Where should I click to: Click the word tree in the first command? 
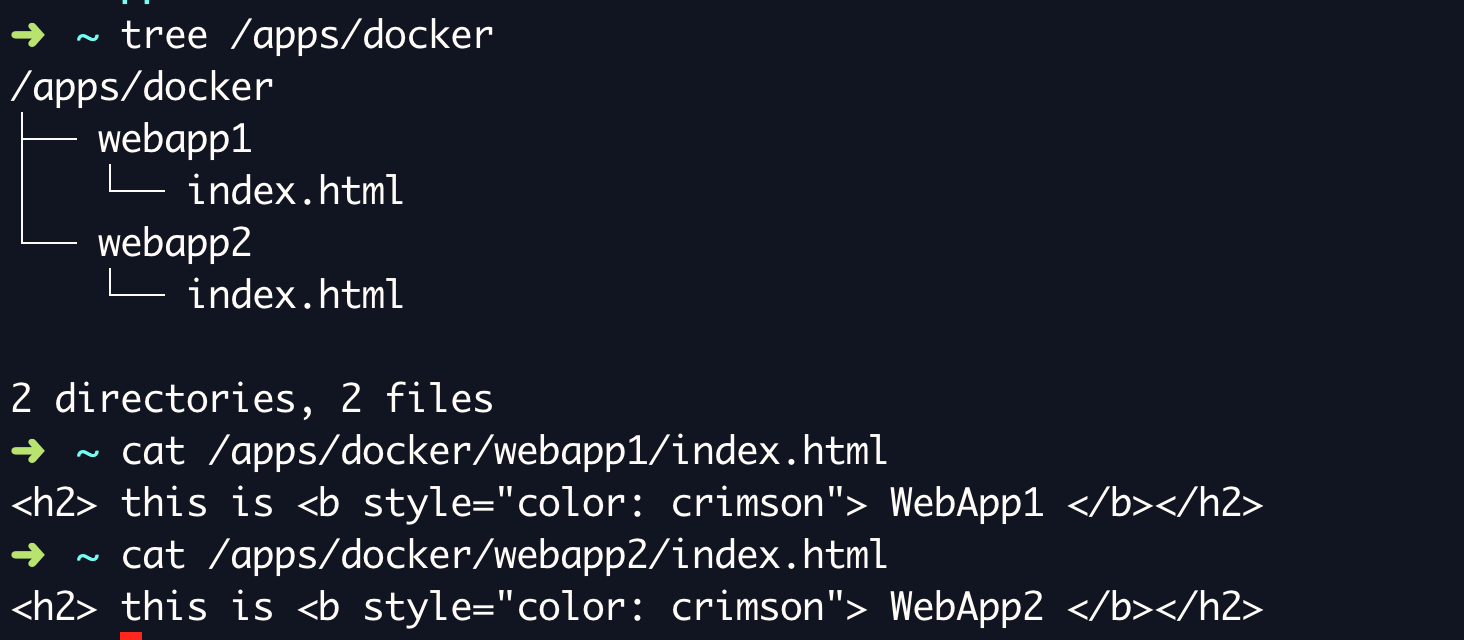(x=164, y=37)
